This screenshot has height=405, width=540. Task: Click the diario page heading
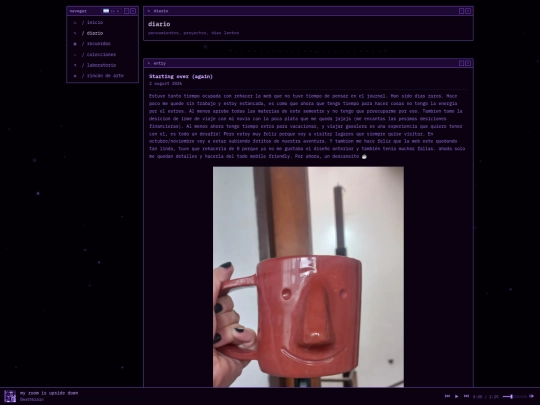point(159,24)
